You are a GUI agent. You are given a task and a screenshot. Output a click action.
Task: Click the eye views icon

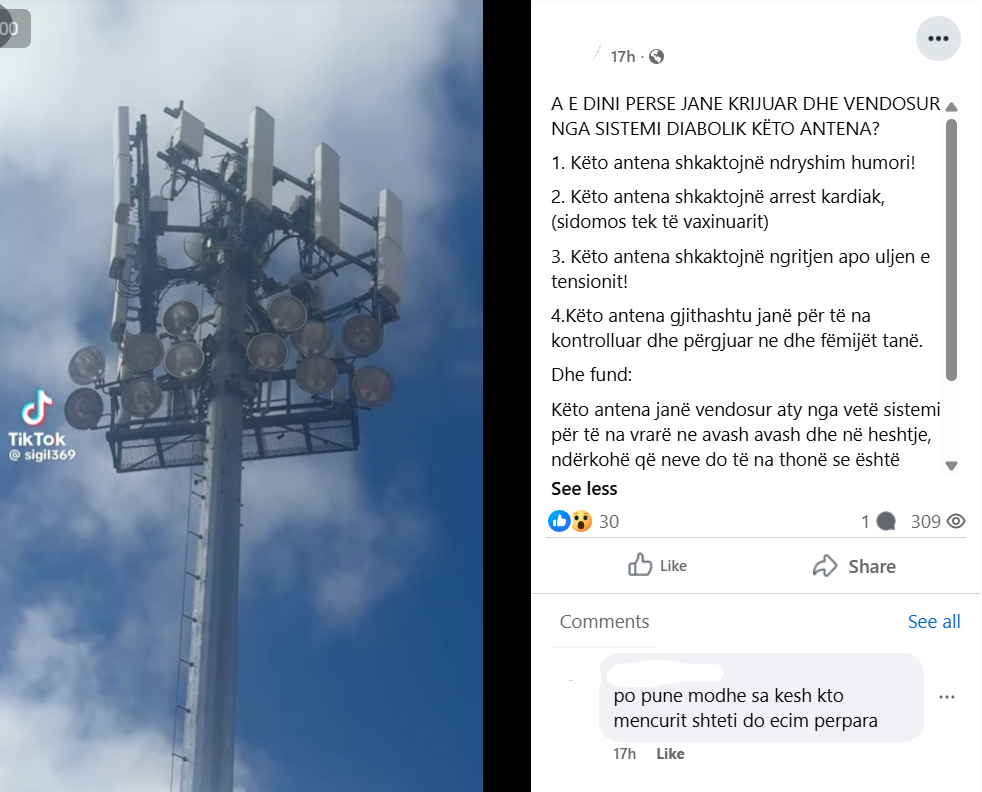(956, 521)
